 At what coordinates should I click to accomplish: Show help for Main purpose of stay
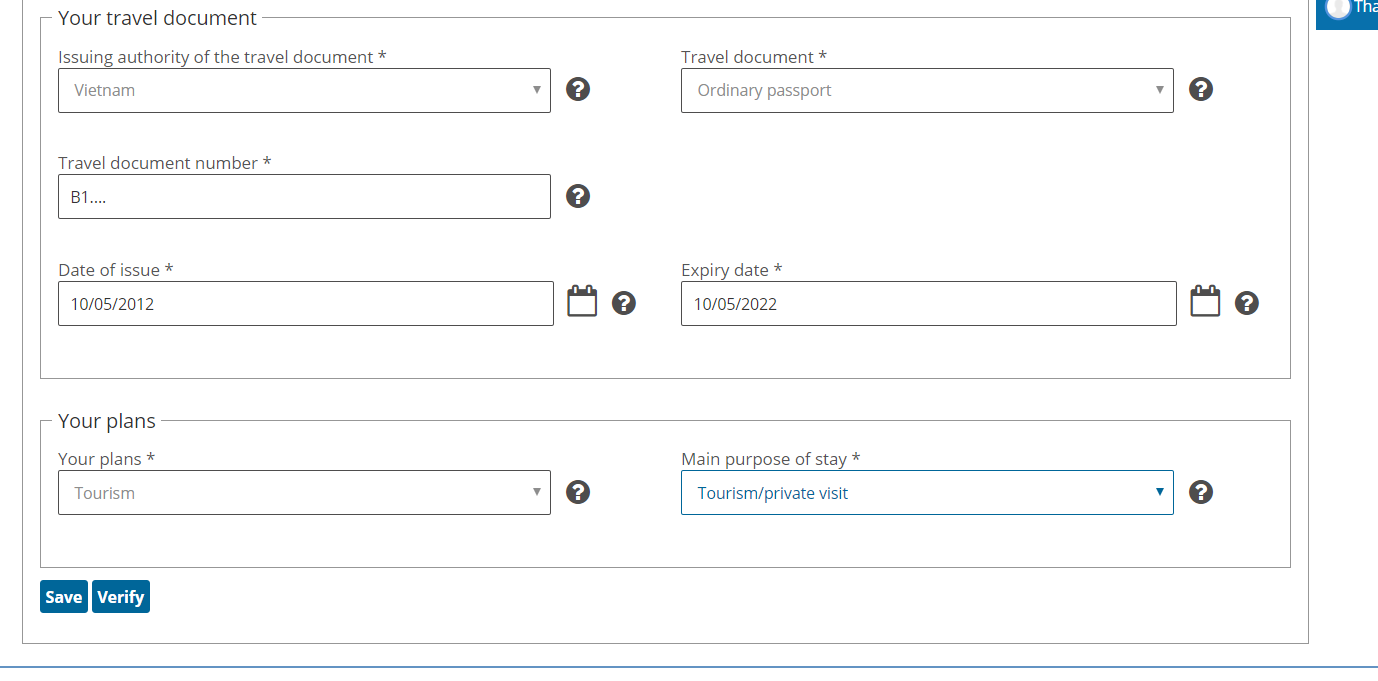(x=1201, y=492)
